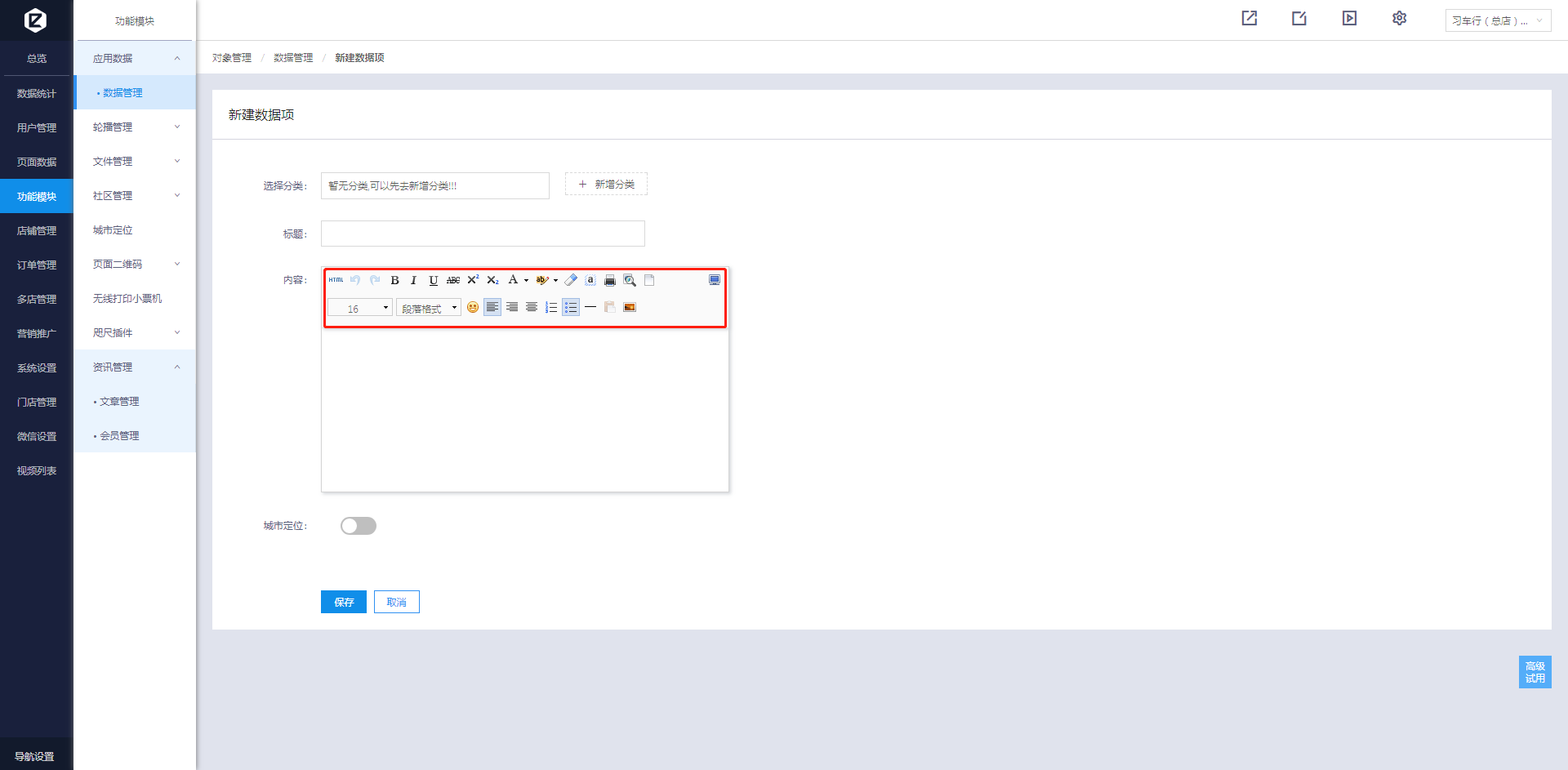Click the italic formatting icon
This screenshot has height=770, width=1568.
(414, 280)
